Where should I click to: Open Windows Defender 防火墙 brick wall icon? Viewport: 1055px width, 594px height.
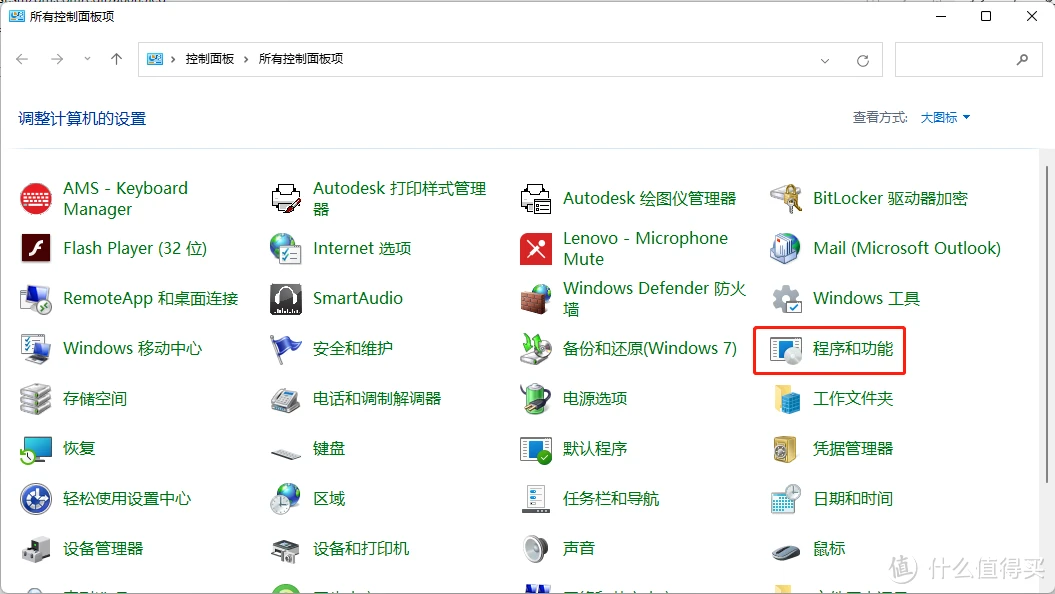(x=536, y=299)
